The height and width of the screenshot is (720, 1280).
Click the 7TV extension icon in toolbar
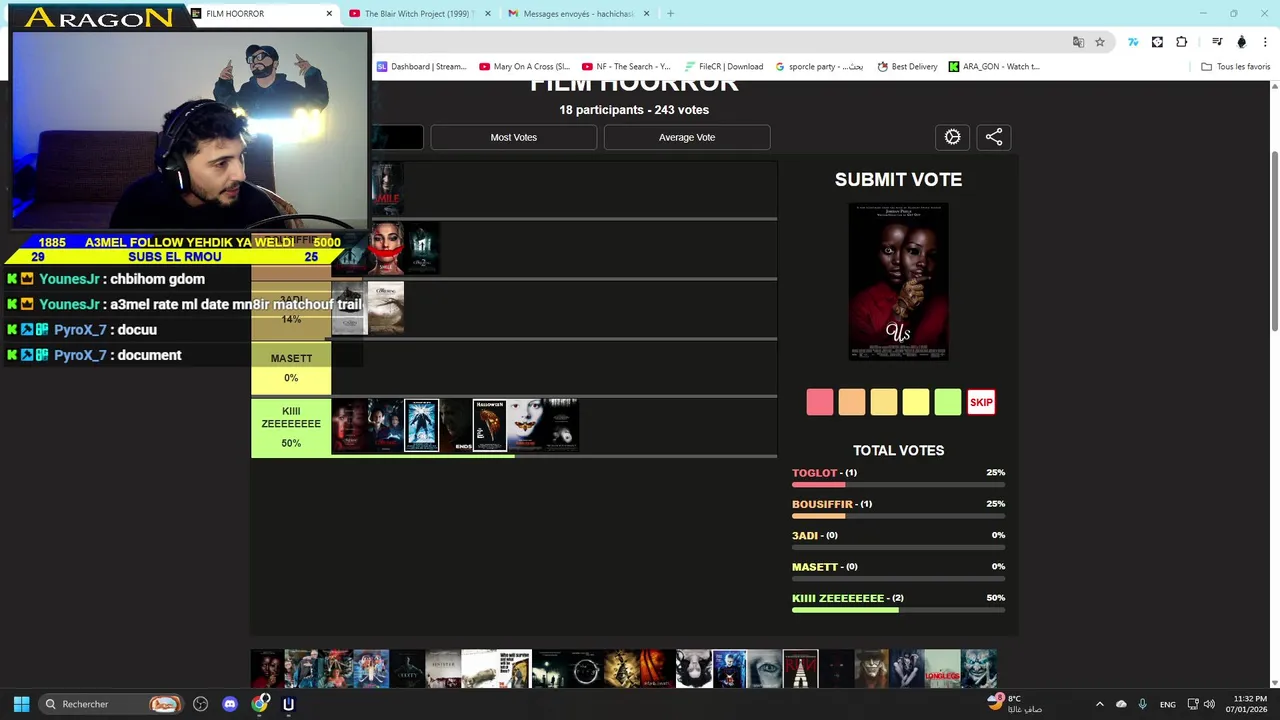pos(1133,42)
